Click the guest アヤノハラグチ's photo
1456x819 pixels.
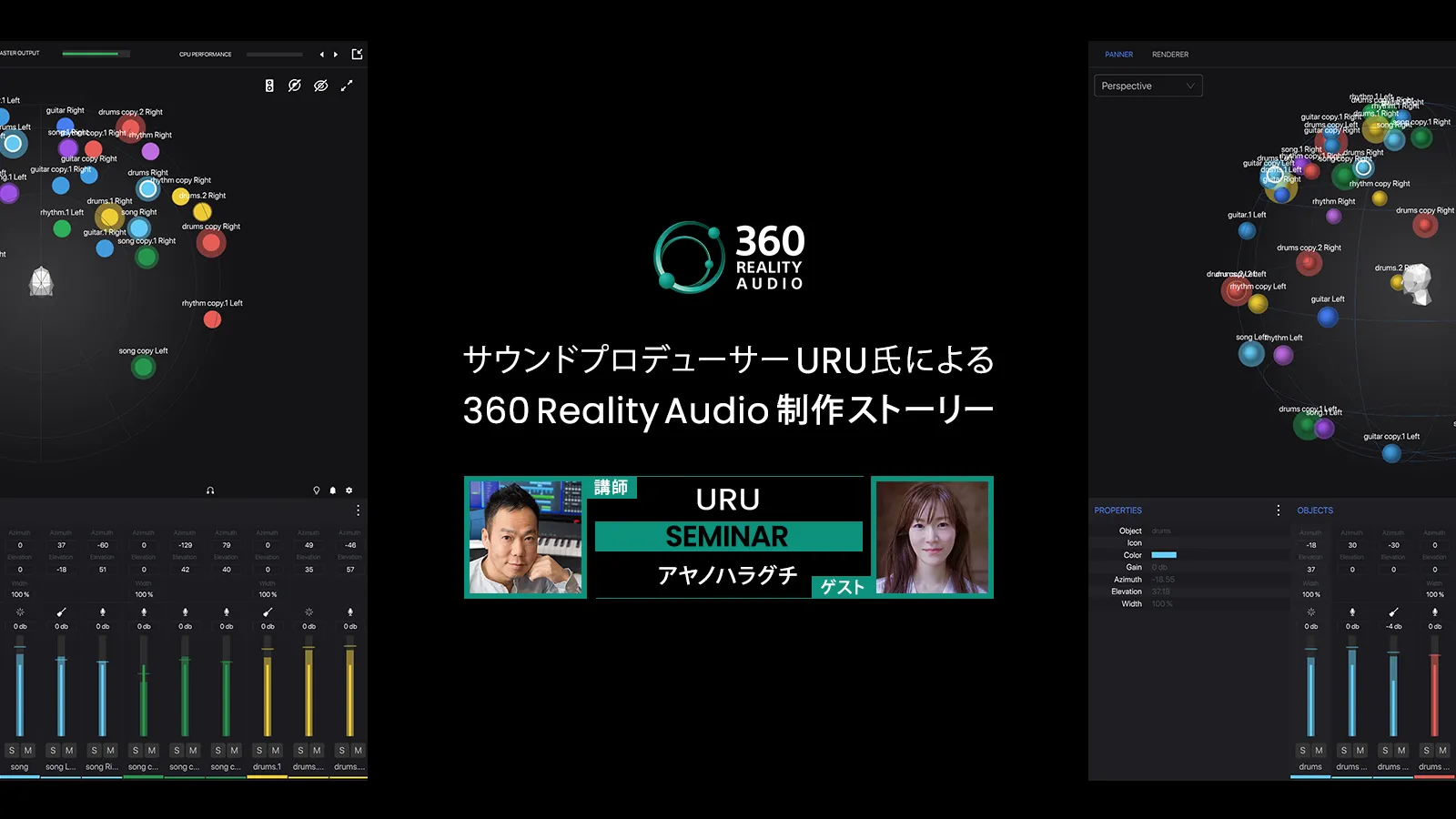tap(932, 537)
